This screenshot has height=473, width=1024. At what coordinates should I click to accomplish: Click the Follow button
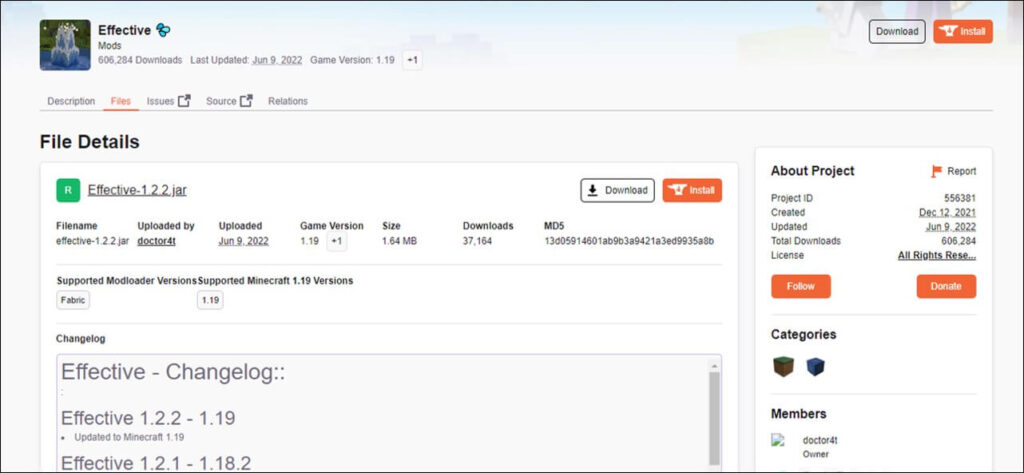(x=801, y=286)
